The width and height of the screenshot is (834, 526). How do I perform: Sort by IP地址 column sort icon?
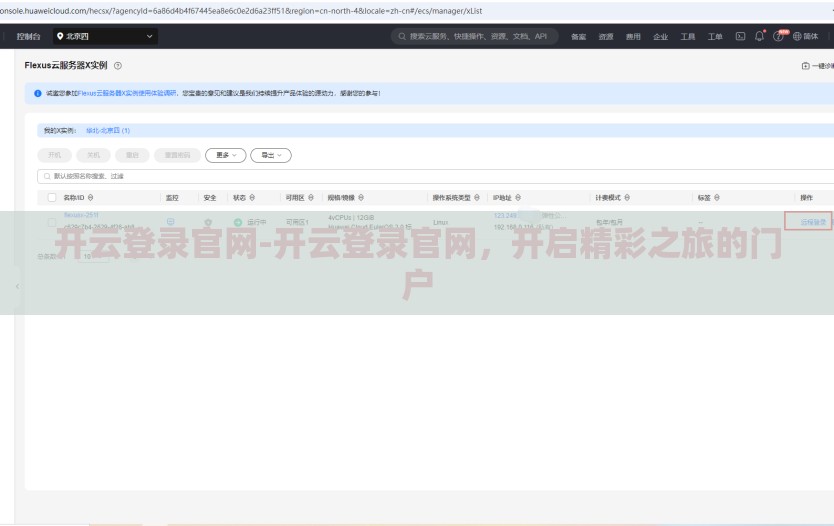point(518,197)
